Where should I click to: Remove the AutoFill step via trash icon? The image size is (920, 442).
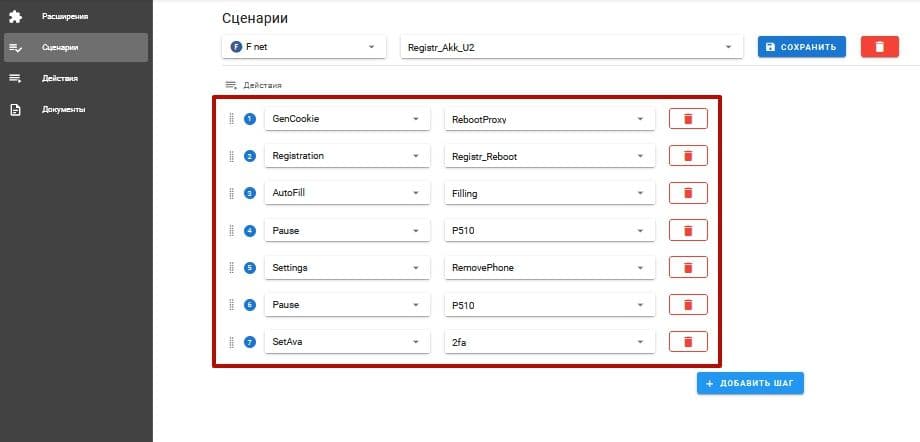(687, 193)
